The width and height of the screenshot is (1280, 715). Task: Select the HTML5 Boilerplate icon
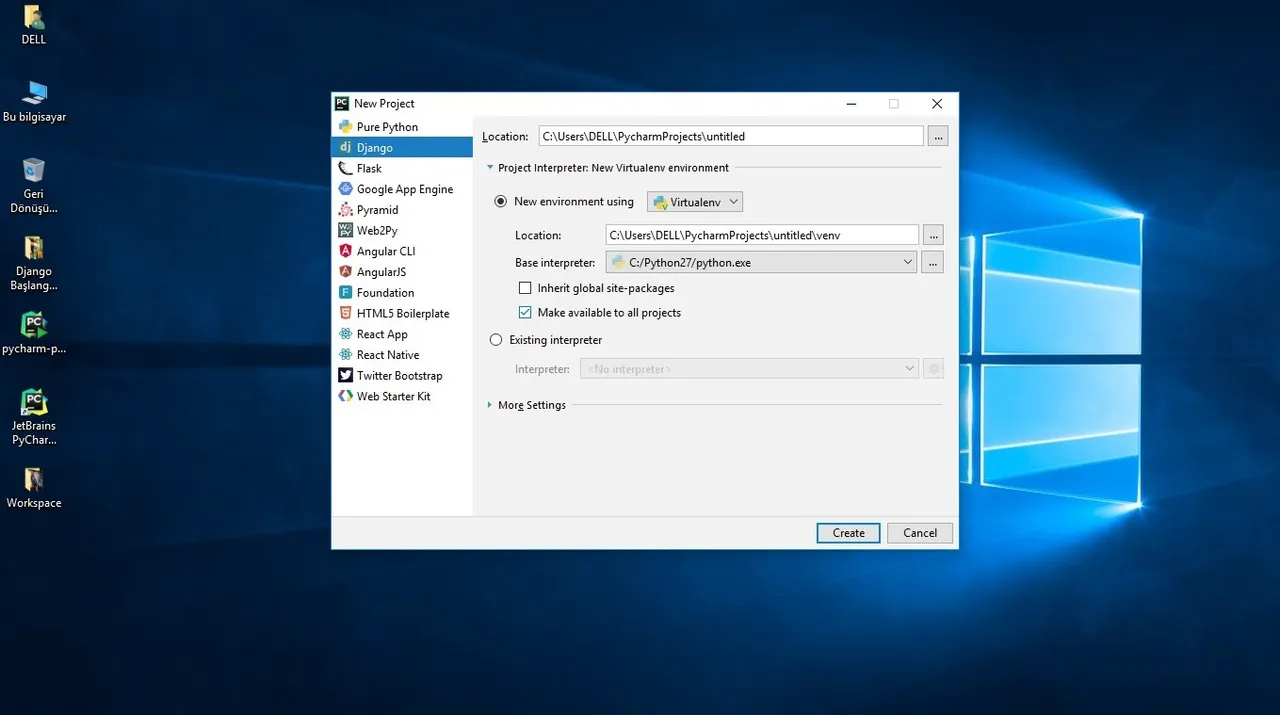tap(345, 313)
